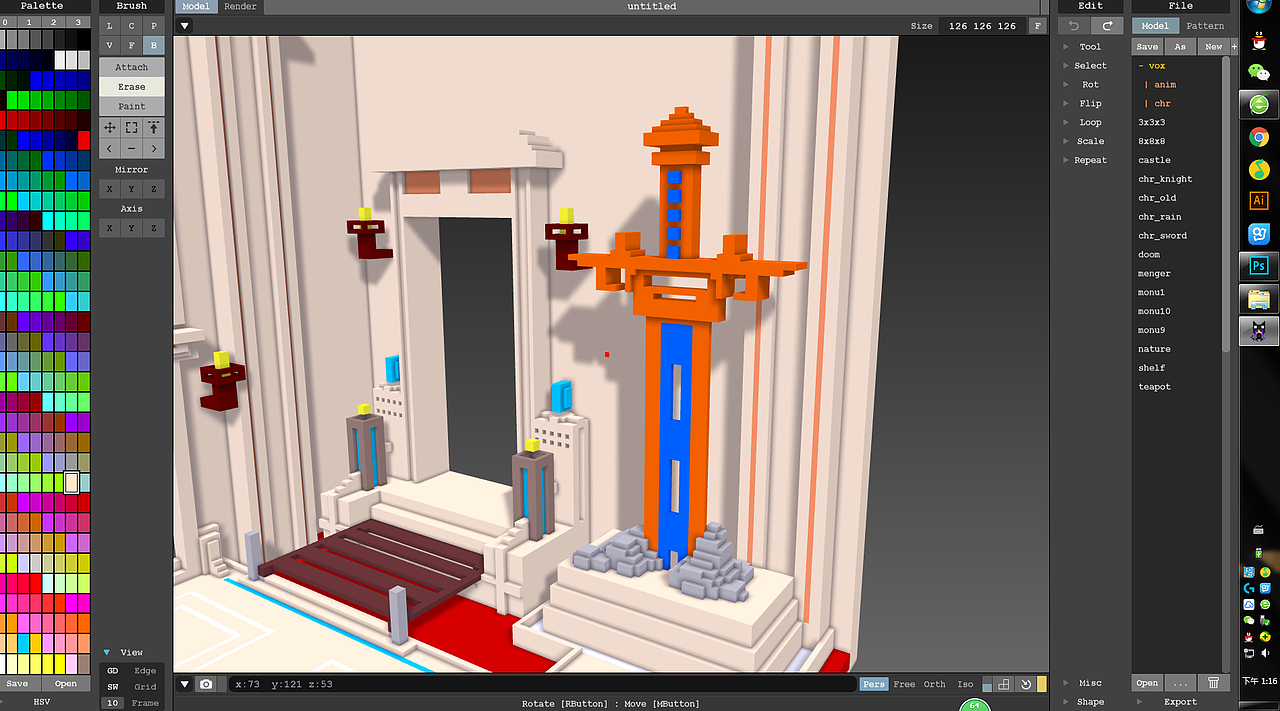This screenshot has height=711, width=1280.
Task: Expand the Rot section in Edit panel
Action: click(1090, 84)
